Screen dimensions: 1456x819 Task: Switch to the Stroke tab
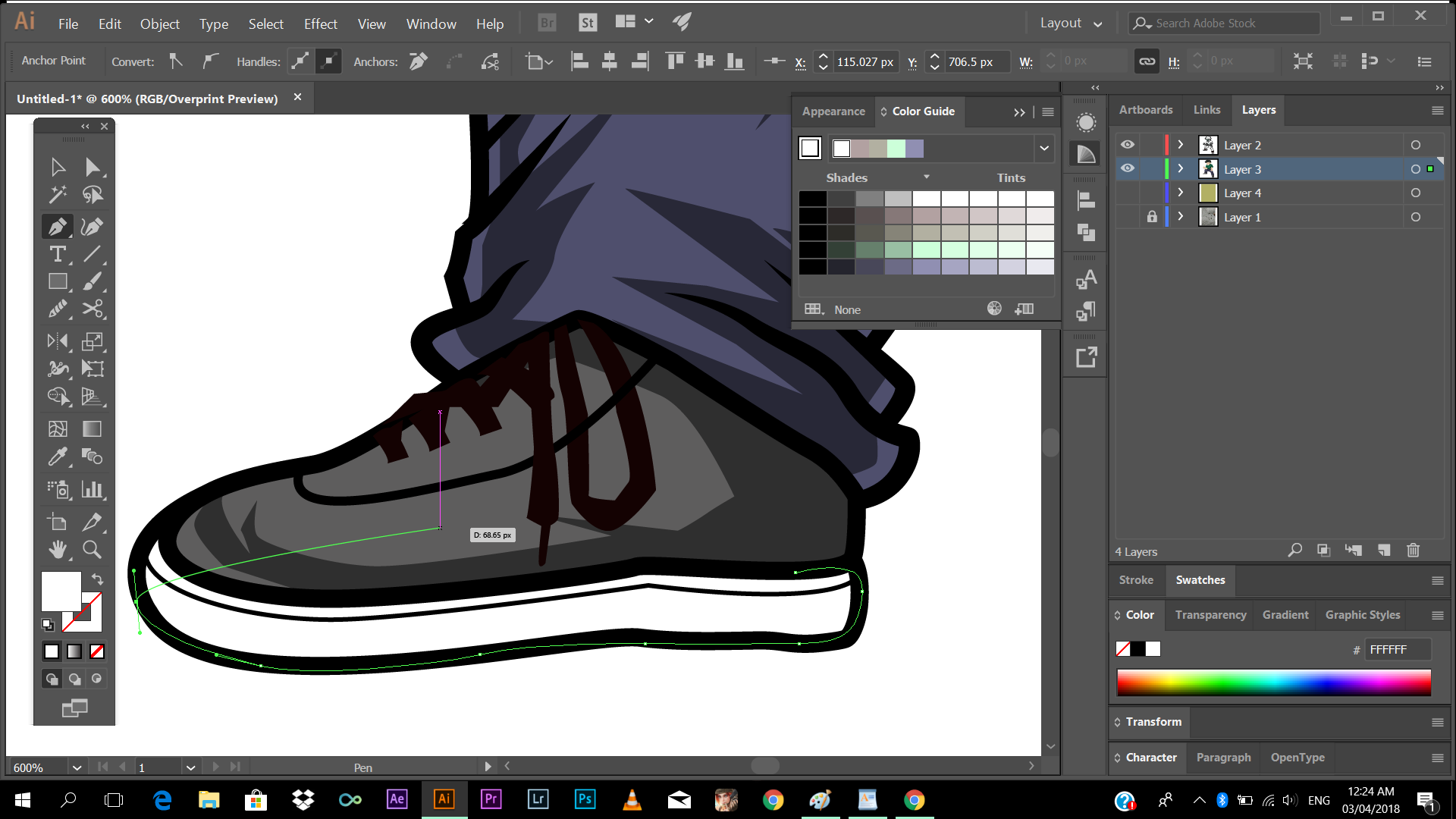(x=1136, y=580)
